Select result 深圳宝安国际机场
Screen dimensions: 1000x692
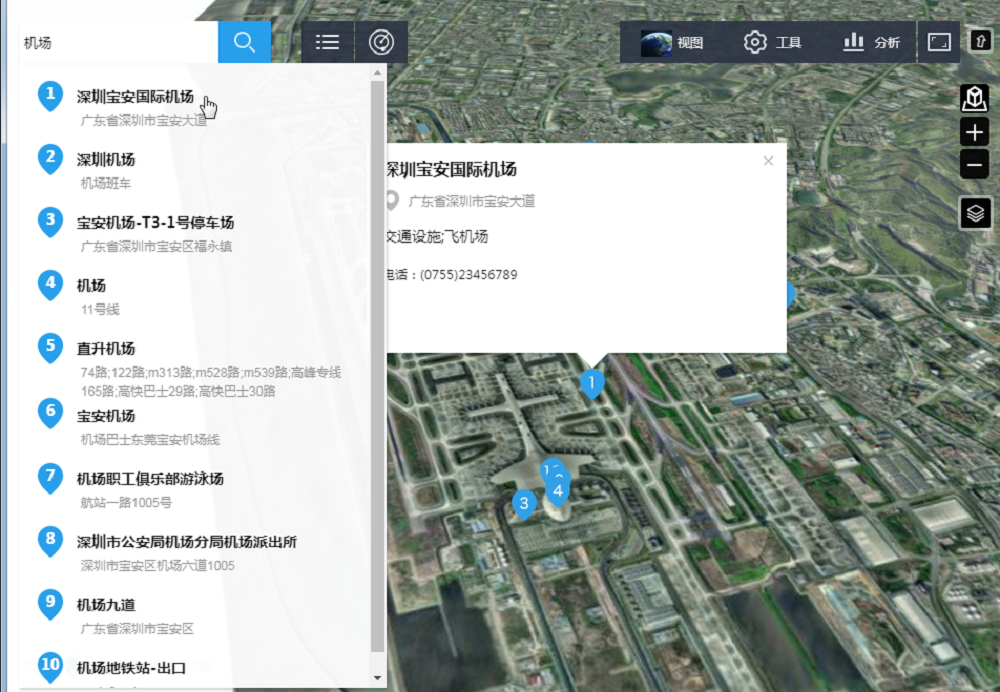[x=135, y=97]
